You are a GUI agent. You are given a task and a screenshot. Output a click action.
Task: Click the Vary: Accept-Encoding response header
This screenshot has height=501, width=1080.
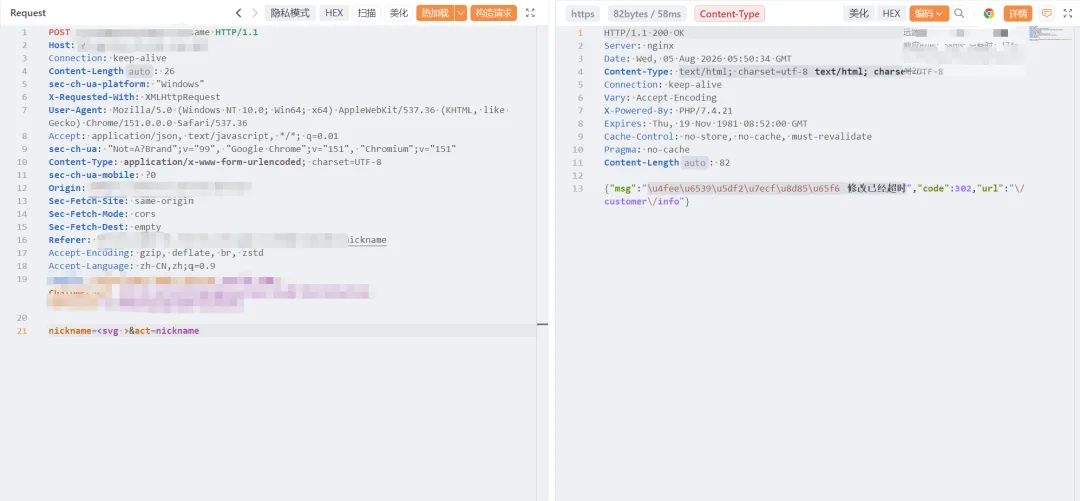661,97
